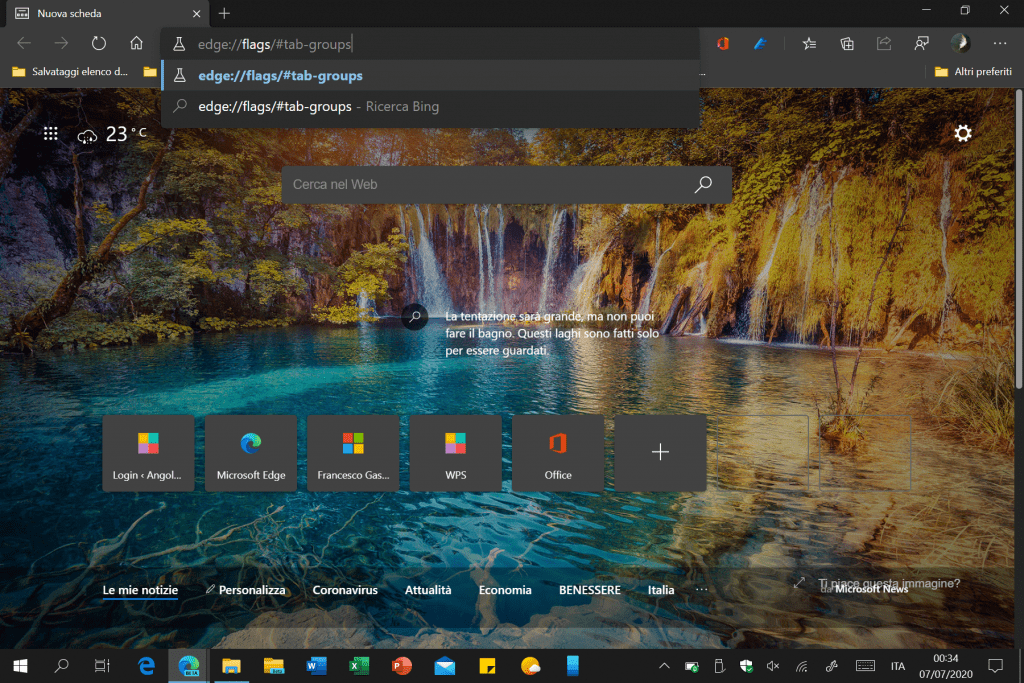The width and height of the screenshot is (1024, 683).
Task: Switch to the Coronavirus news tab
Action: coord(345,590)
